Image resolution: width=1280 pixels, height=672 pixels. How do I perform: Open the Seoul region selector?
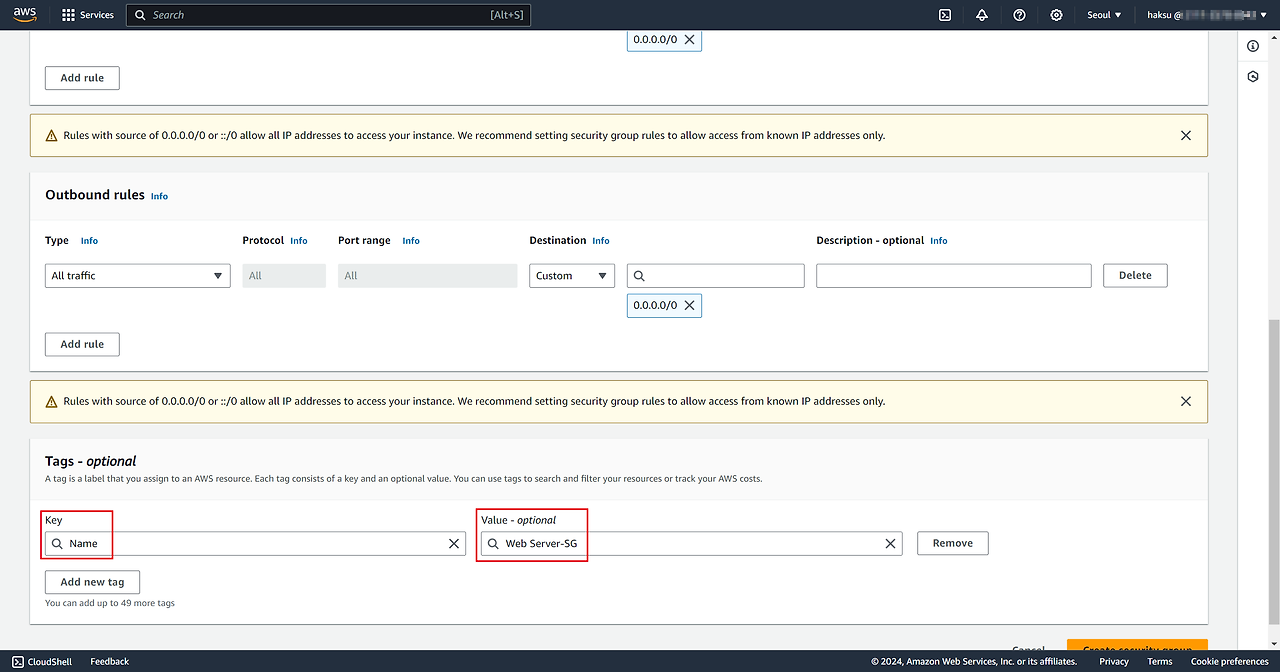click(x=1104, y=15)
